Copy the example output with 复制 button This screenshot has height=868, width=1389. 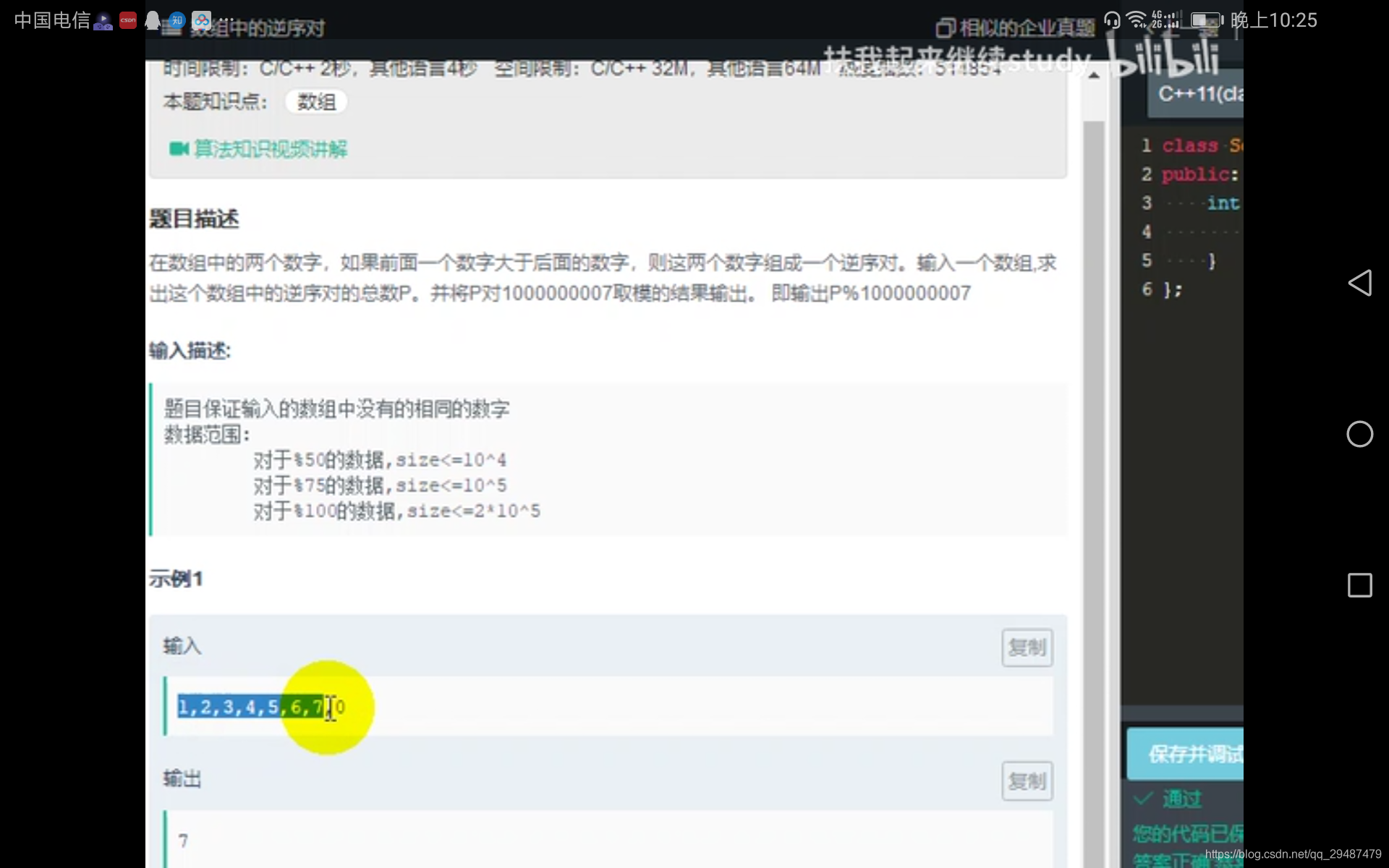pyautogui.click(x=1027, y=781)
